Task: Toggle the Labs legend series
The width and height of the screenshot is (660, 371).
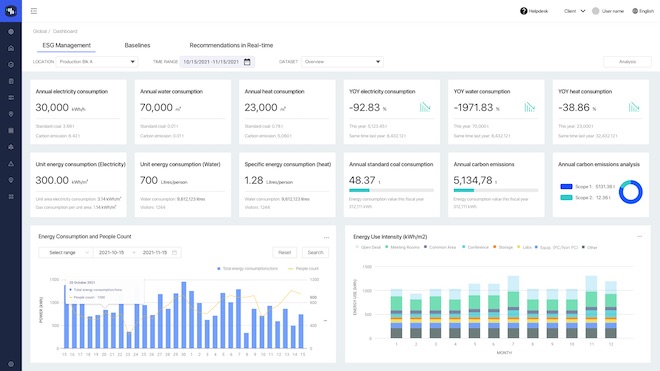Action: tap(524, 247)
